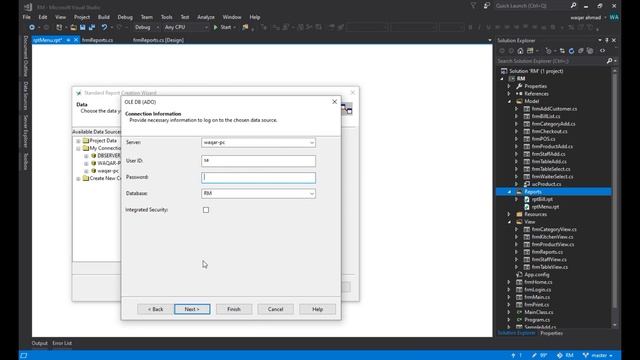
Task: Click the Navigate Backward toolbar icon
Action: click(32, 27)
